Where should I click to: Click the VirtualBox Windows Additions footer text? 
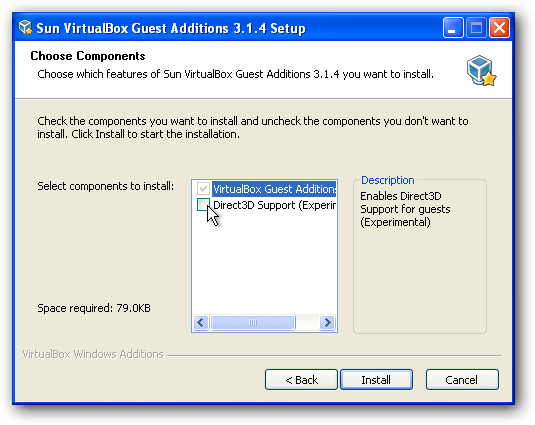click(93, 354)
